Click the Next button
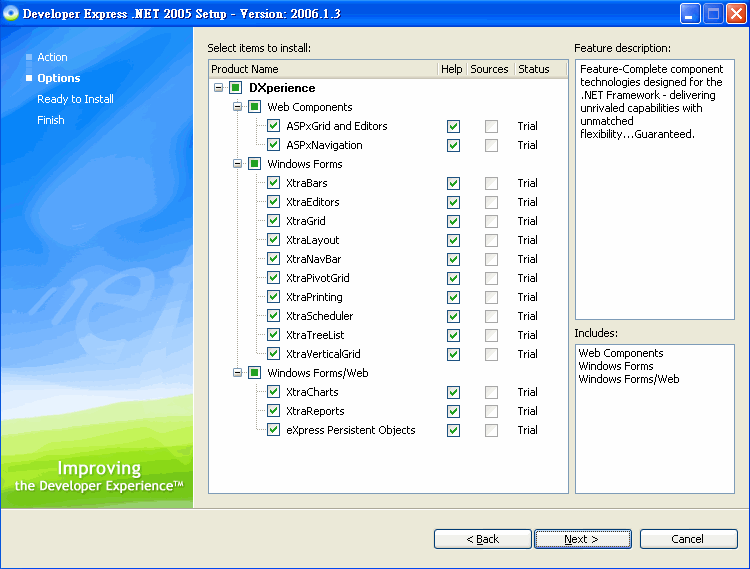The width and height of the screenshot is (750, 569). click(x=583, y=539)
